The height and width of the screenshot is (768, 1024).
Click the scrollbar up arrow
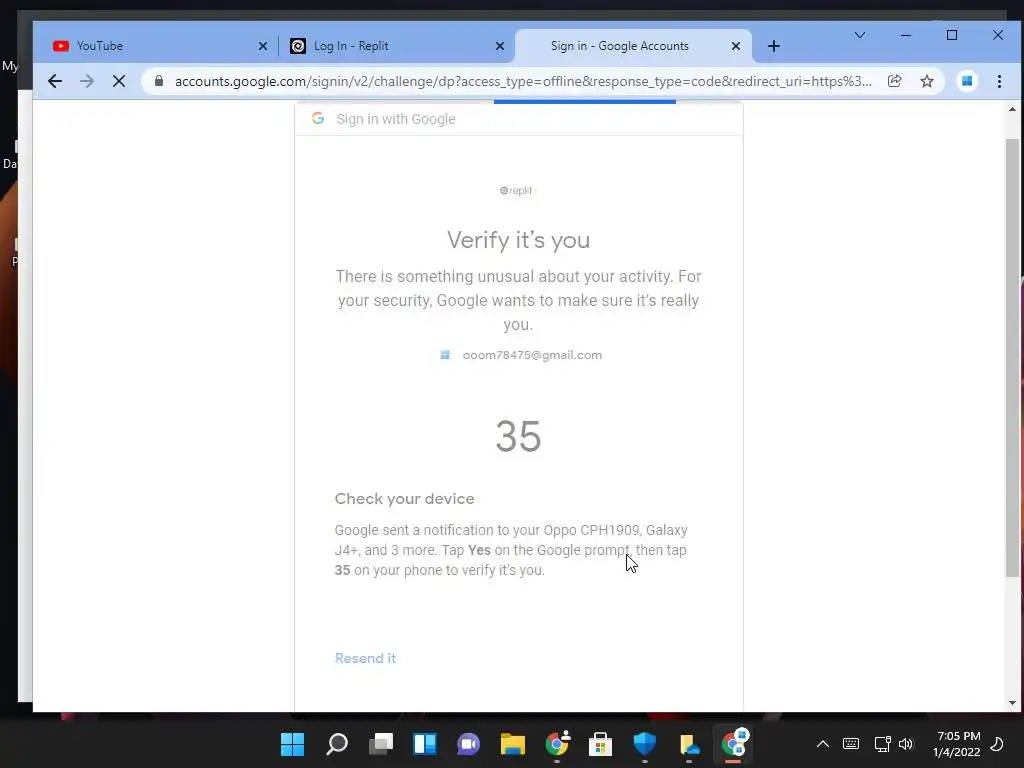click(1012, 110)
